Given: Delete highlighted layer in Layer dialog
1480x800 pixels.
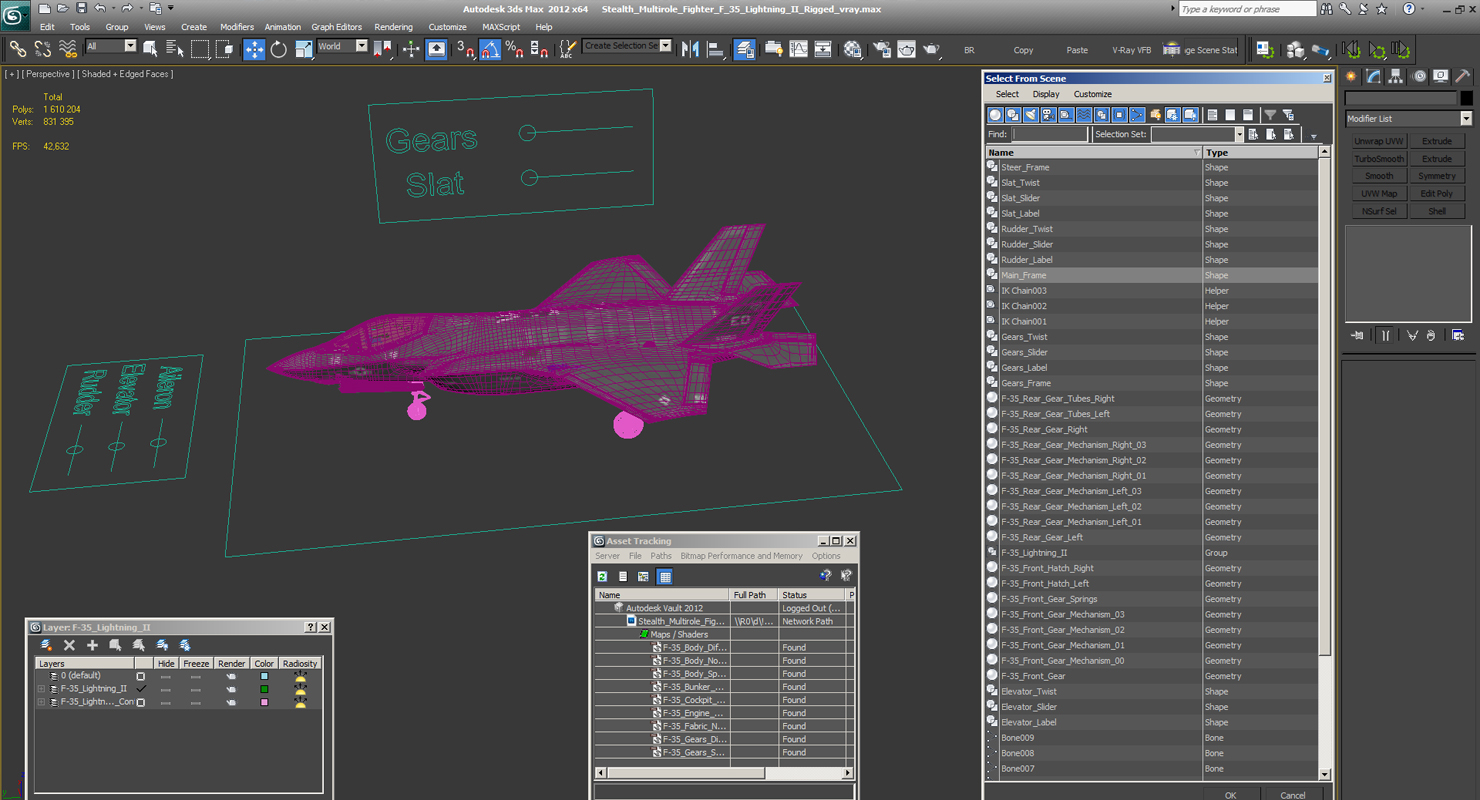Looking at the screenshot, I should (69, 645).
